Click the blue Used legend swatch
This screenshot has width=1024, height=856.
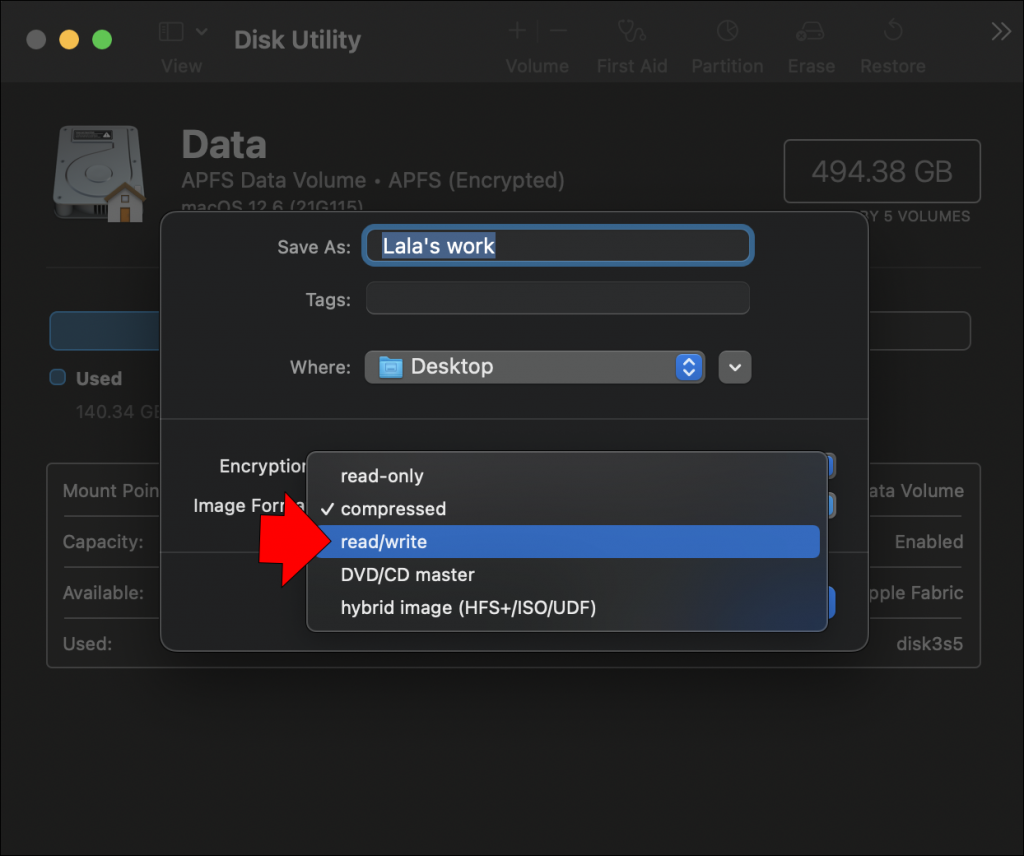click(x=56, y=378)
